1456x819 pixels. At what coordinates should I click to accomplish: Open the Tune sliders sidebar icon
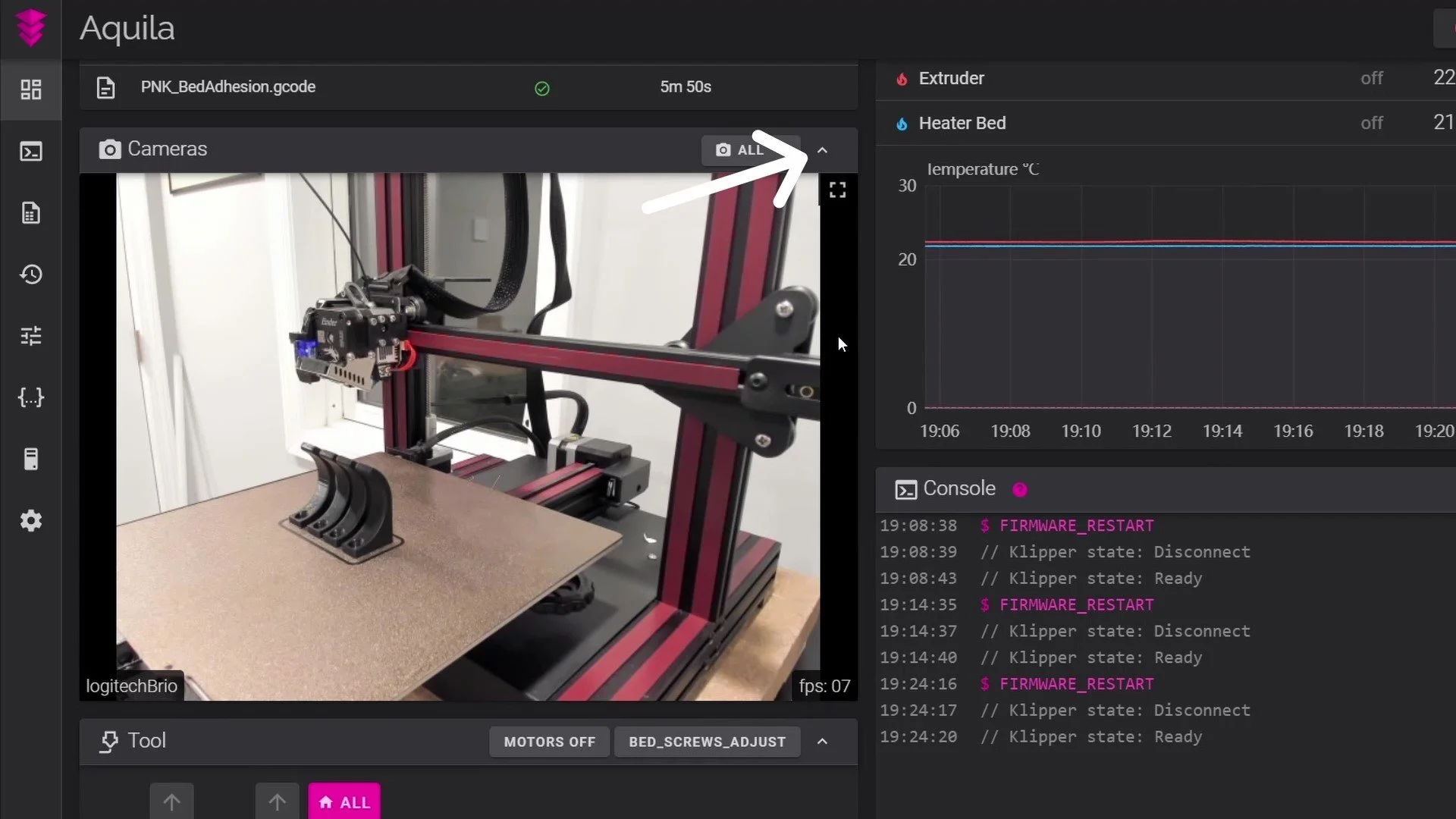[30, 336]
